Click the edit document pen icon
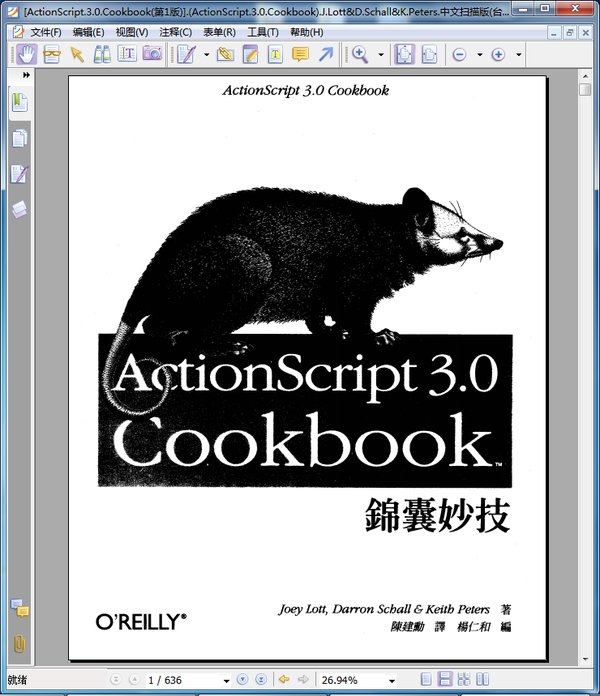Image resolution: width=600 pixels, height=696 pixels. (186, 55)
